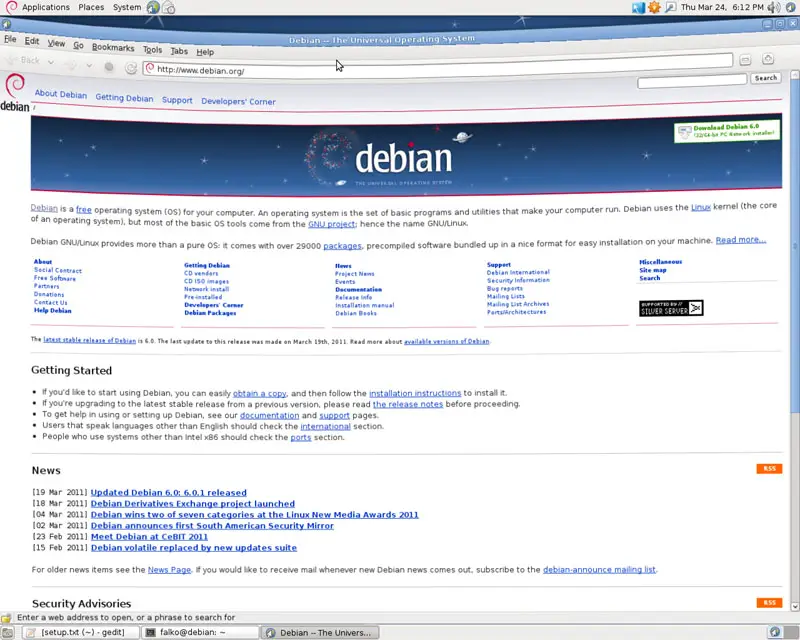Click the greyed-out Forward arrow icon
The image size is (800, 640).
click(x=71, y=65)
